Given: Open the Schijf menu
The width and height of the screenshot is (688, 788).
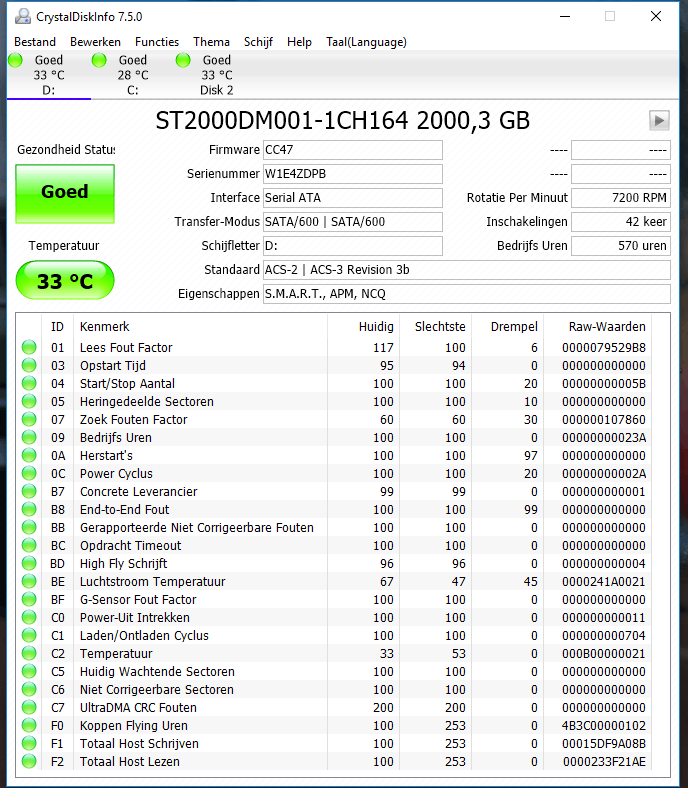Looking at the screenshot, I should click(x=258, y=42).
